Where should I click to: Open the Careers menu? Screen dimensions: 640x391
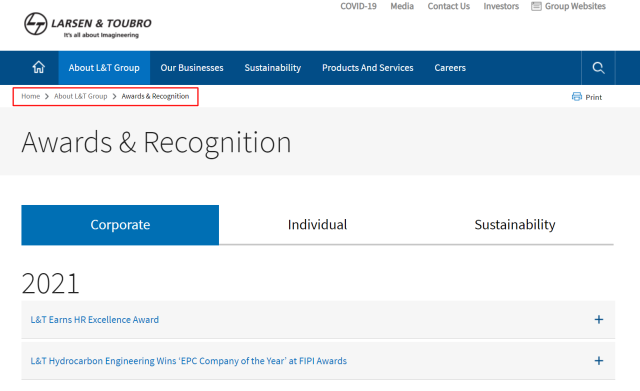(450, 68)
